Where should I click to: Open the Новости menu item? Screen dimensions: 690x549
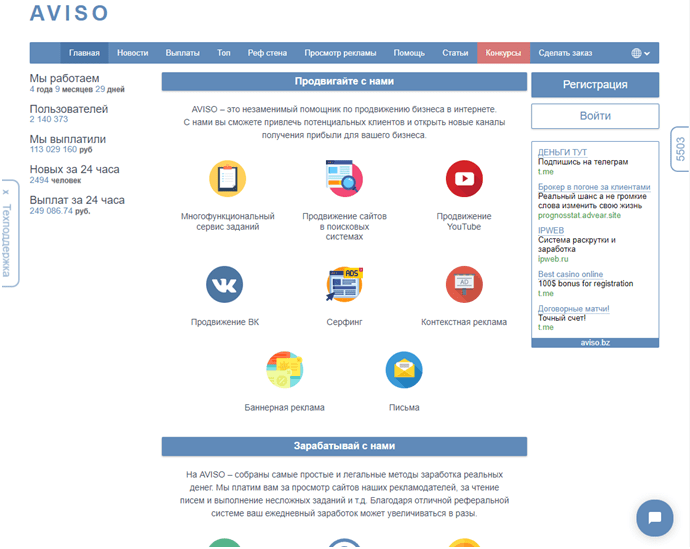(132, 53)
